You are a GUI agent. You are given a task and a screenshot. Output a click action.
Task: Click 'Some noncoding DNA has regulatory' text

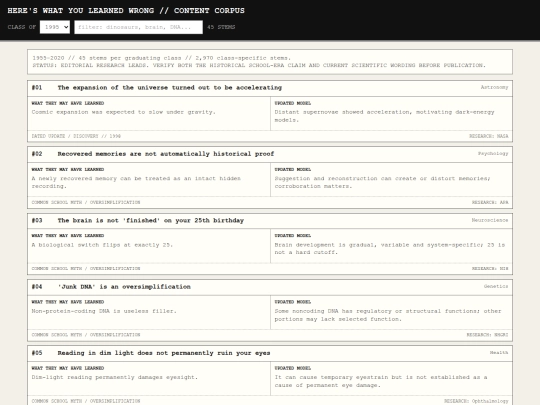[x=388, y=315]
